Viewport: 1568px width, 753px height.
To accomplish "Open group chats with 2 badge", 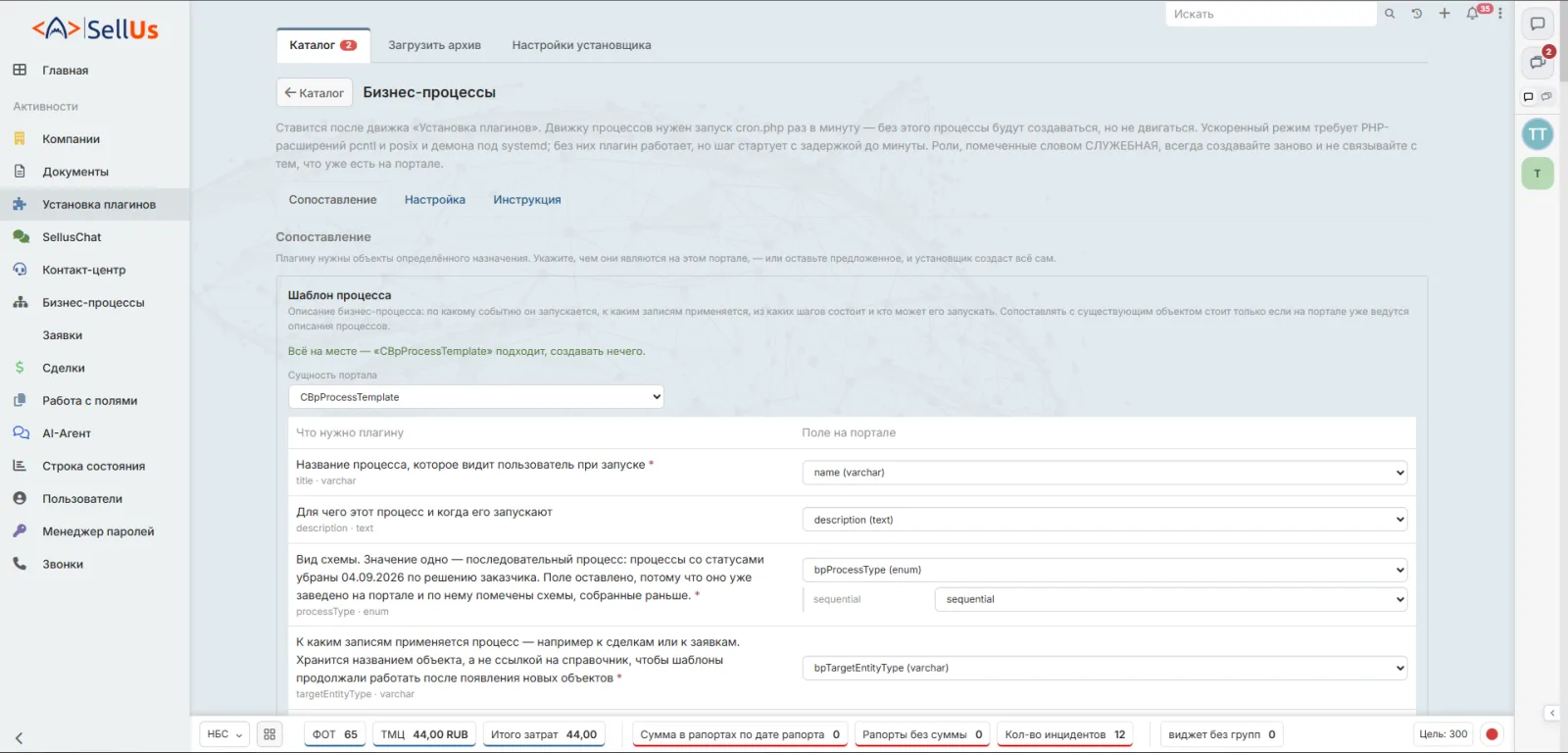I will [1538, 62].
